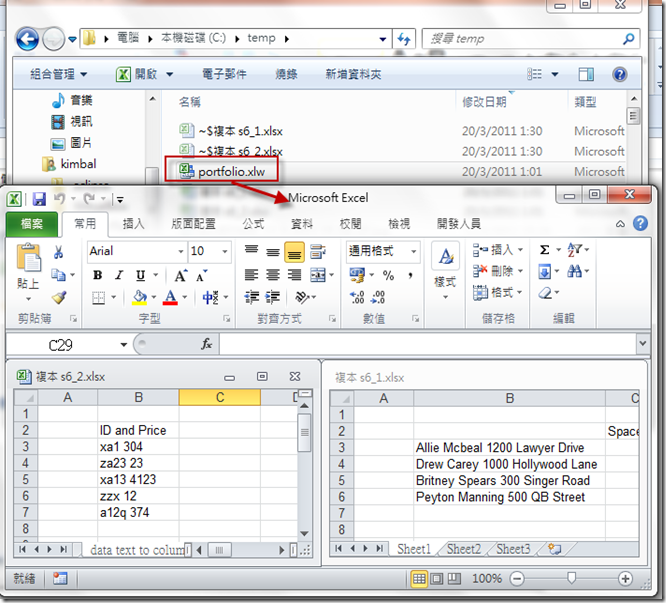Decrease font size with small A
Screen dimensions: 666x603
pos(201,276)
